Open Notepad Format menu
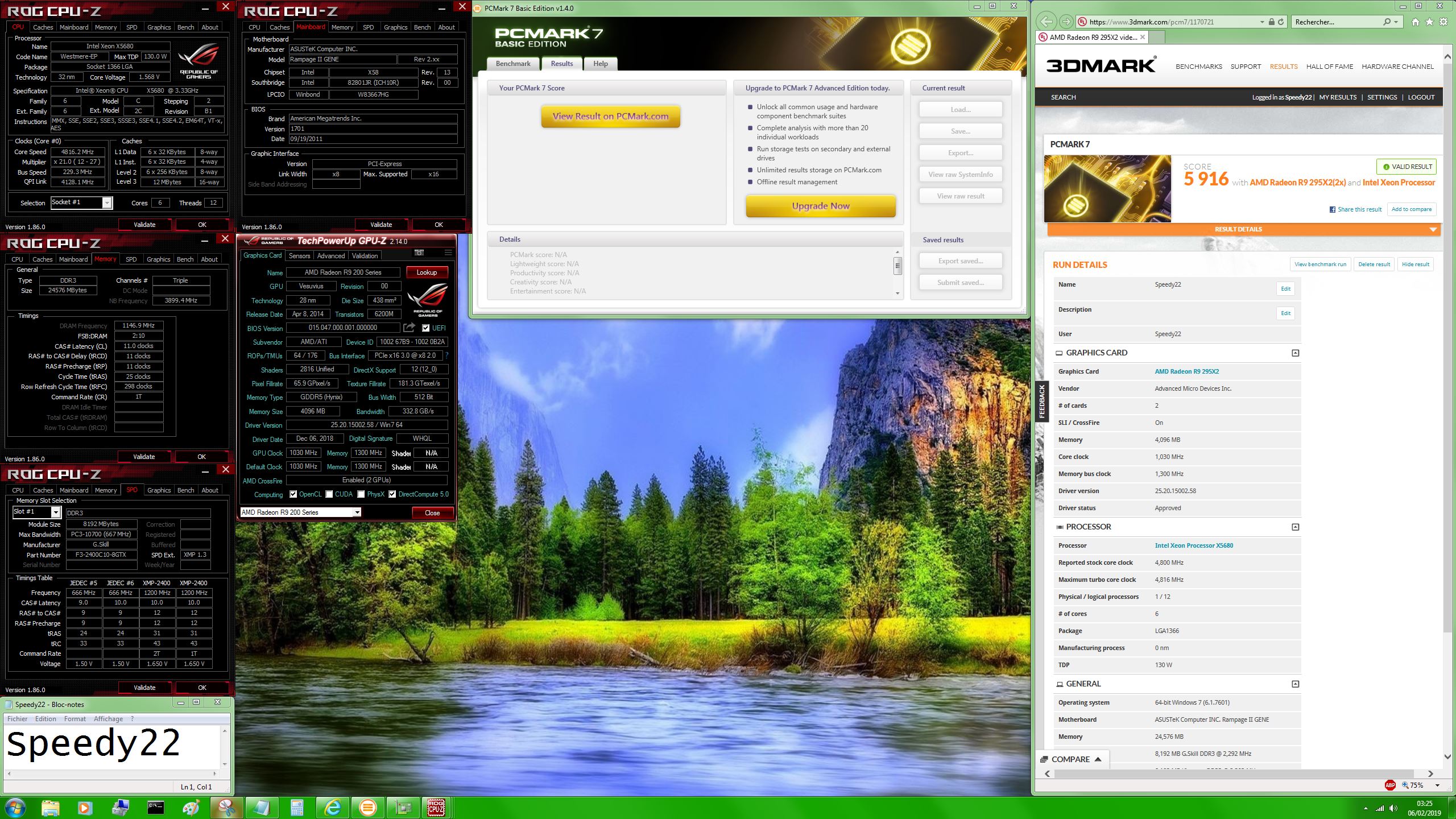 click(x=75, y=719)
